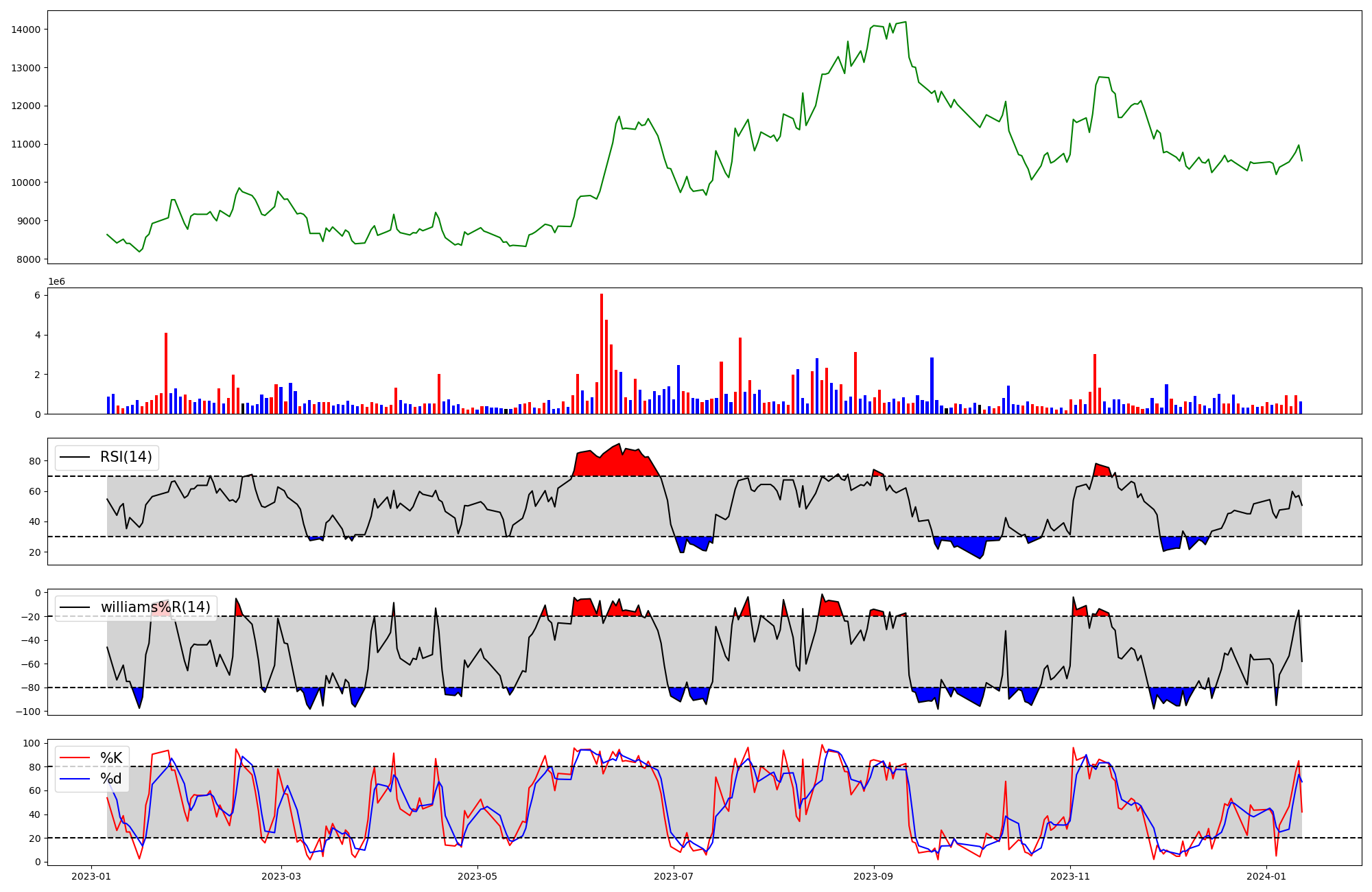Click the 0 tick in Williams %R panel
Viewport: 1372px width, 892px height.
pyautogui.click(x=37, y=593)
